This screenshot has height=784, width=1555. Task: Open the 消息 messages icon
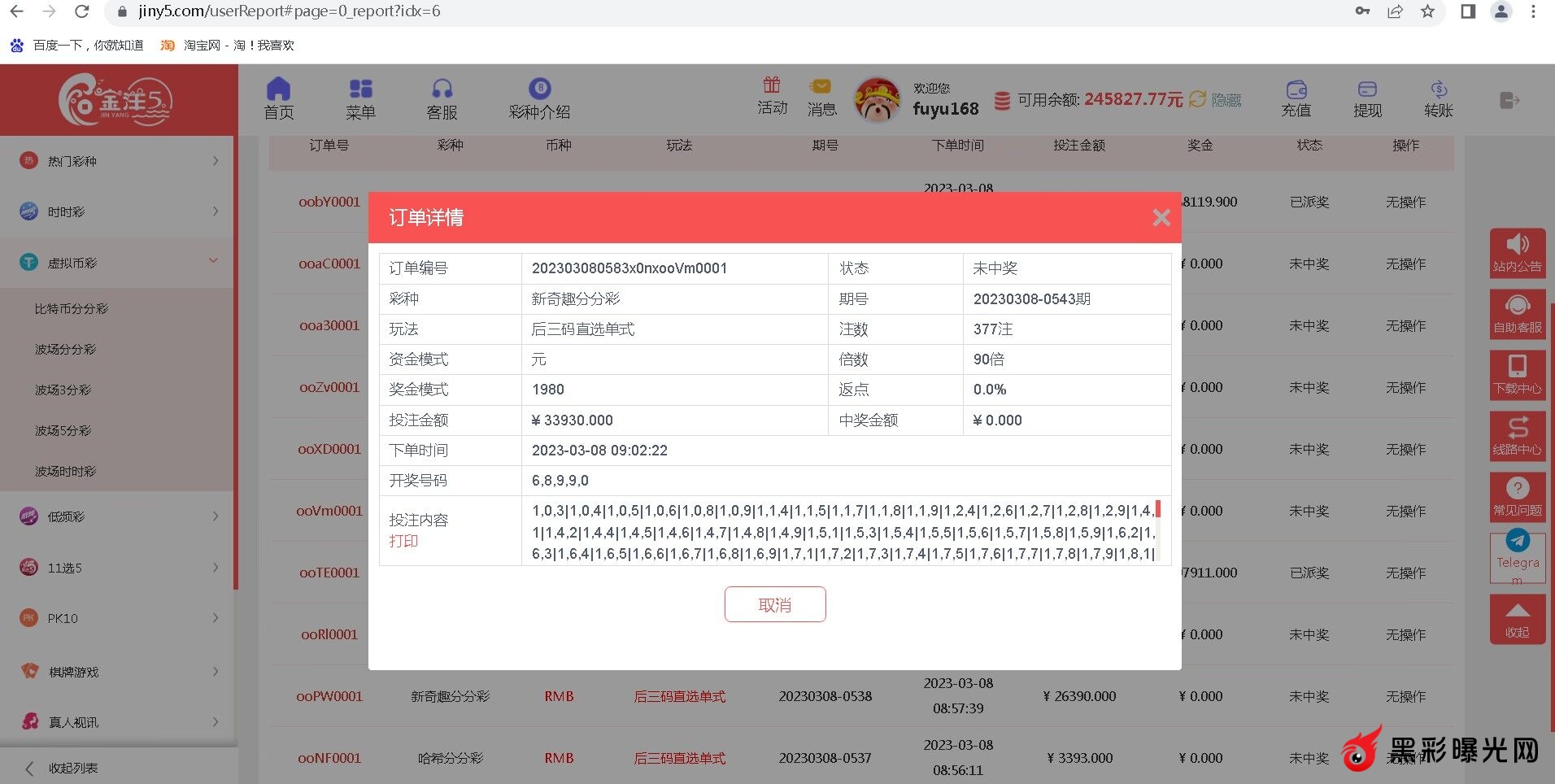[821, 87]
